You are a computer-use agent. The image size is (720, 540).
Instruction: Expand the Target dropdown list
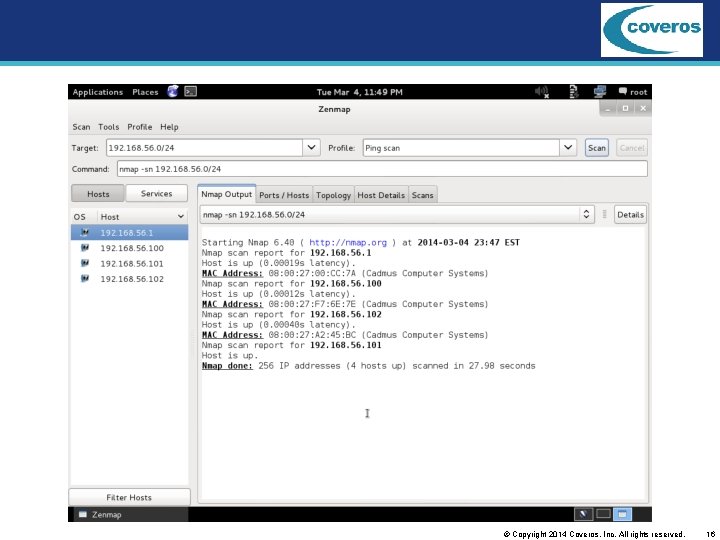click(311, 147)
